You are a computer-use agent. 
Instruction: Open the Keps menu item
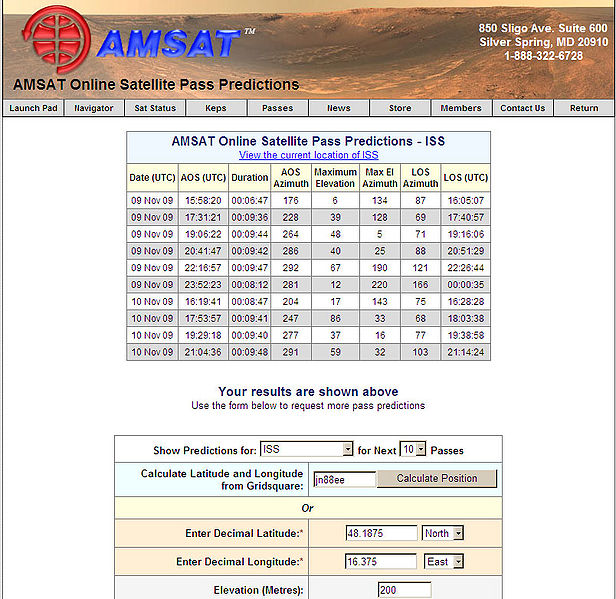tap(216, 108)
